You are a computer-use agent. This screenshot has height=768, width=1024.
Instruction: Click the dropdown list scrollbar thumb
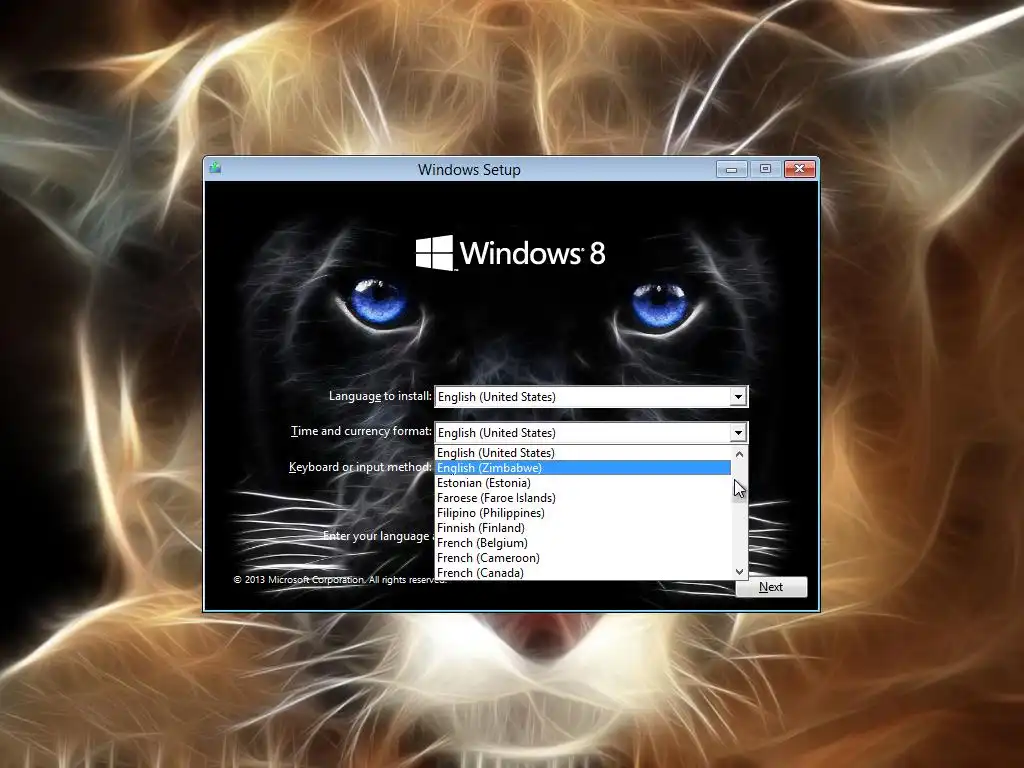[x=739, y=490]
